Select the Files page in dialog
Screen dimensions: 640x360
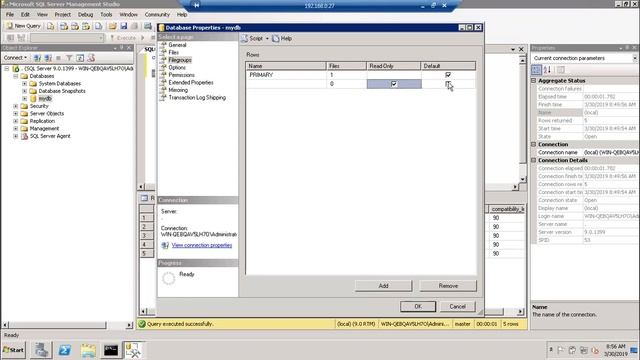point(173,52)
